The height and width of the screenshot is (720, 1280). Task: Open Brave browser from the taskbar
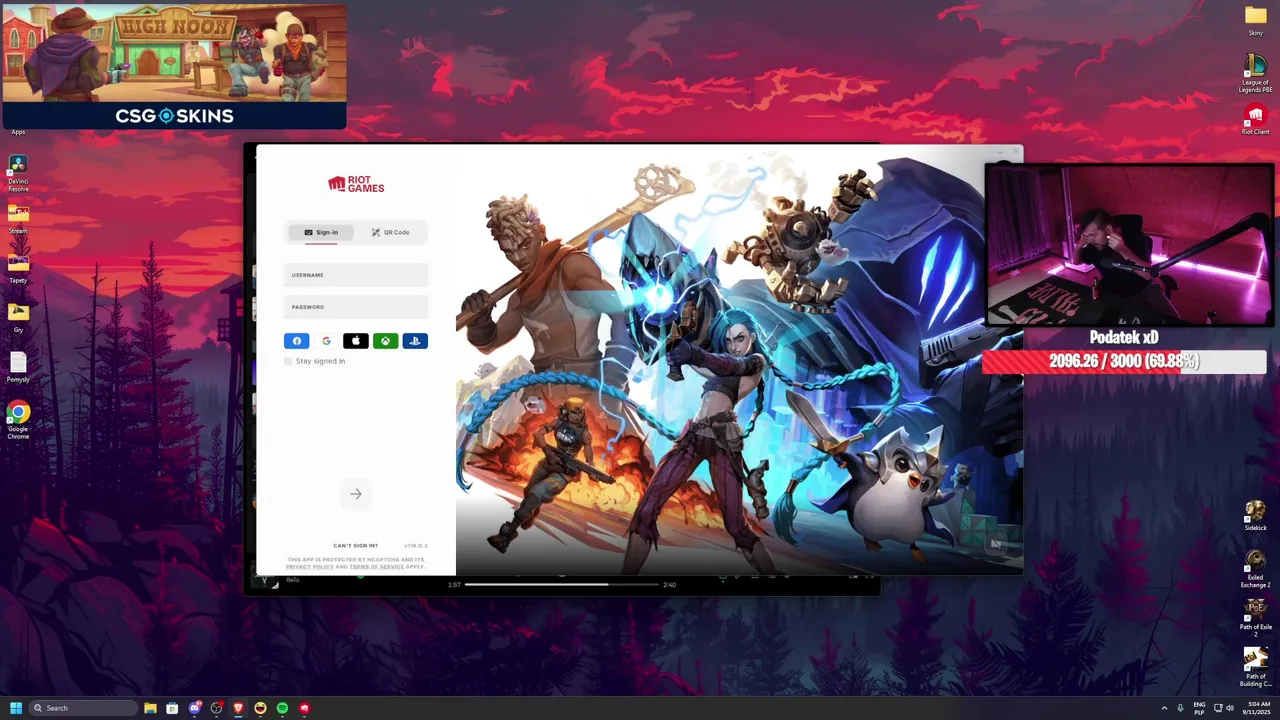pyautogui.click(x=238, y=708)
